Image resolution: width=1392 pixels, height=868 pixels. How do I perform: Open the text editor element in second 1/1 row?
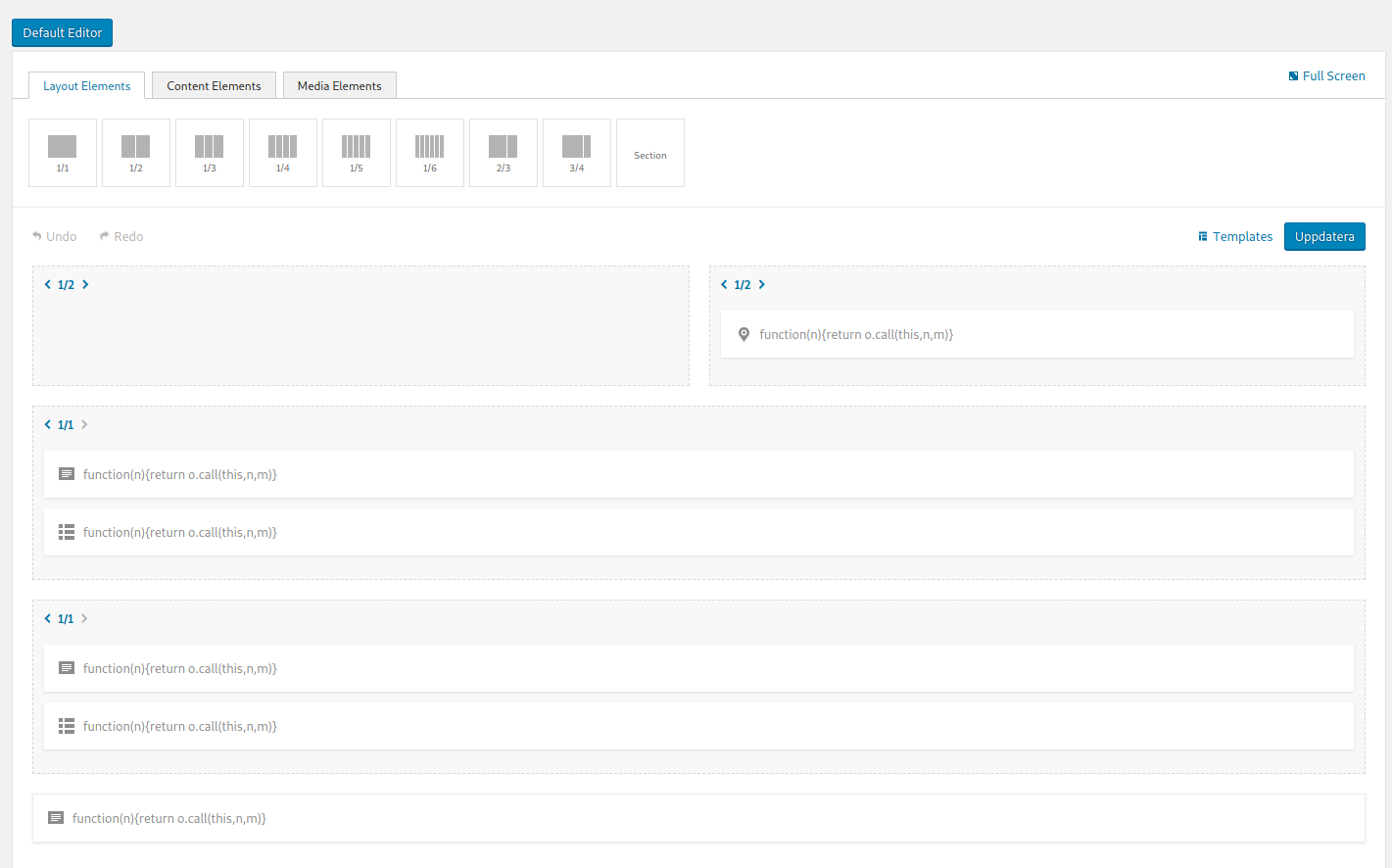point(67,667)
